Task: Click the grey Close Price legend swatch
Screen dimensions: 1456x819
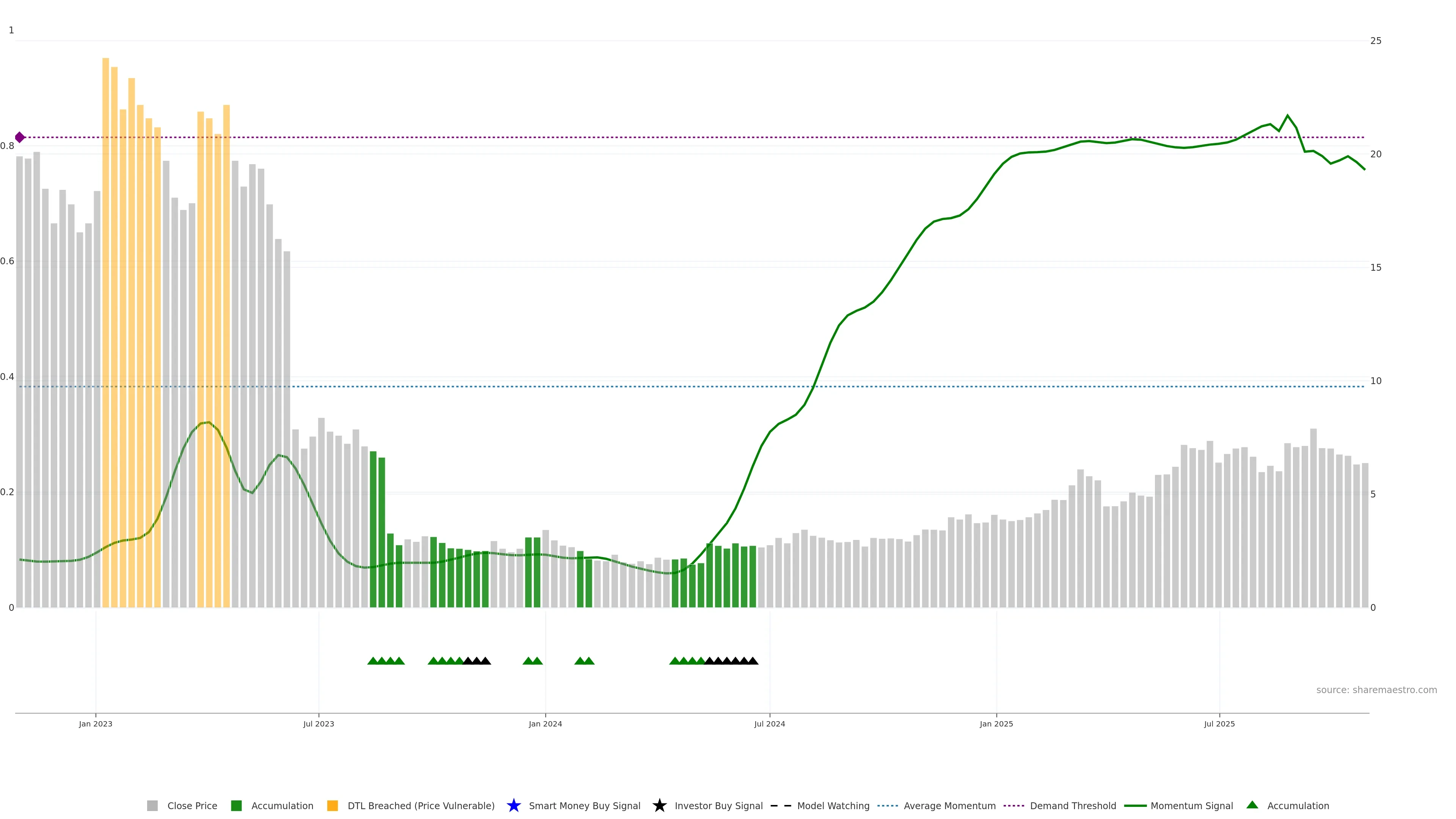Action: [152, 805]
